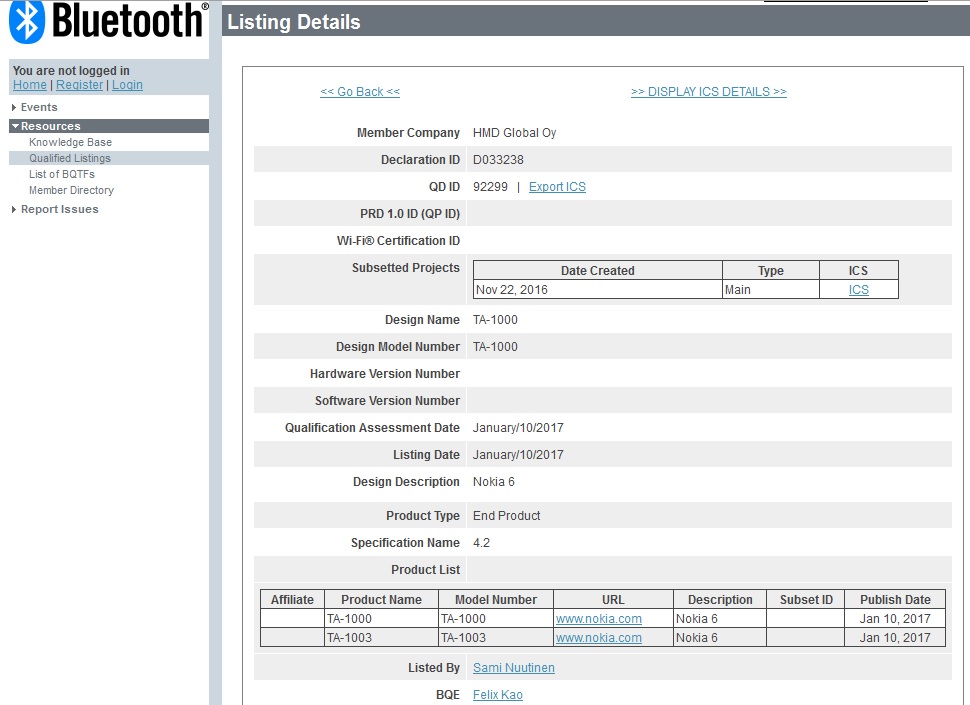Screen dimensions: 970x705
Task: Click DISPLAY ICS DETAILS link
Action: pos(709,92)
